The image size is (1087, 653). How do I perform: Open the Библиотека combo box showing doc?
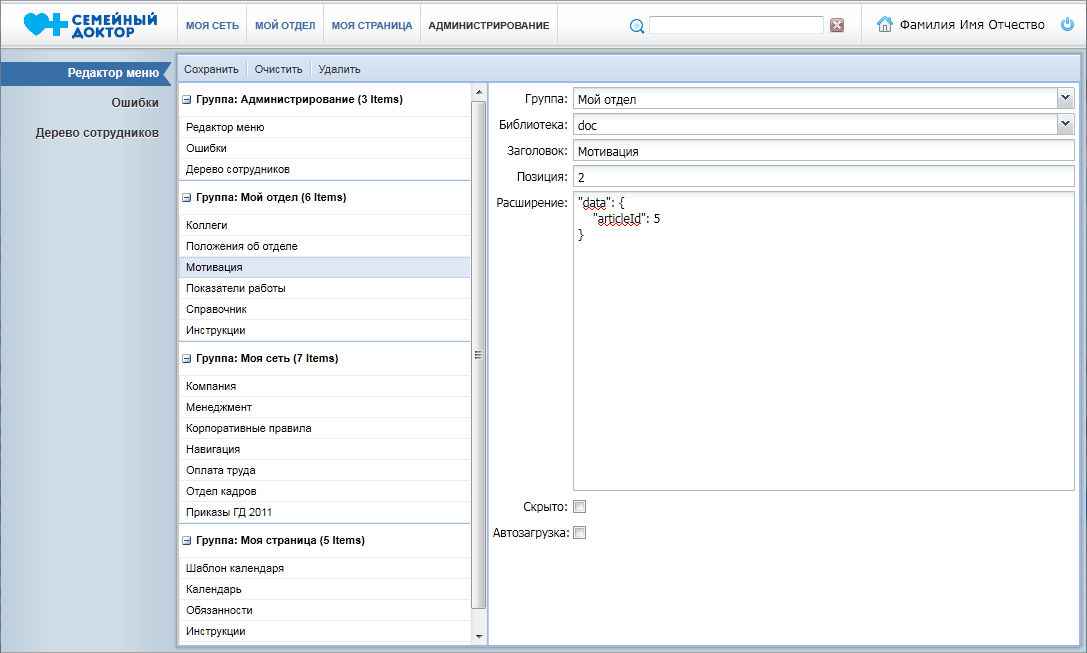(824, 125)
